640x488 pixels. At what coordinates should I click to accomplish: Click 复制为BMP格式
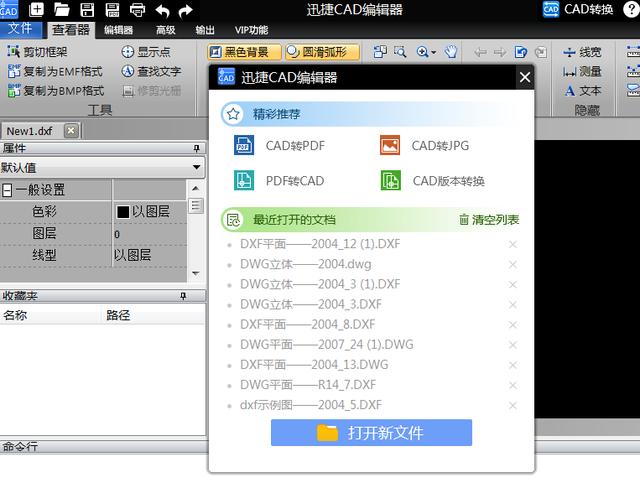pyautogui.click(x=56, y=91)
